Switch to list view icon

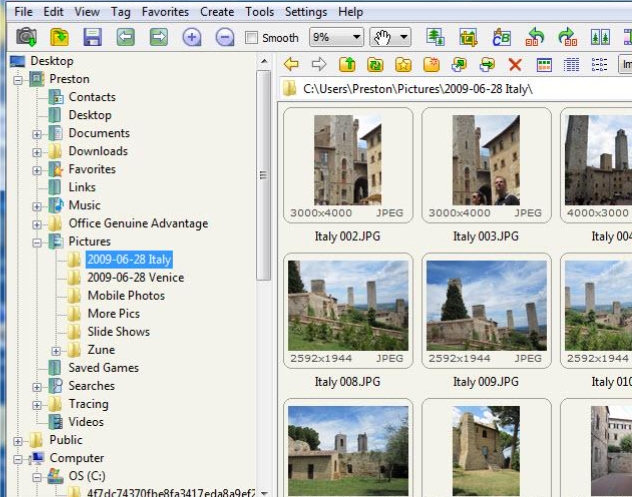[x=599, y=64]
